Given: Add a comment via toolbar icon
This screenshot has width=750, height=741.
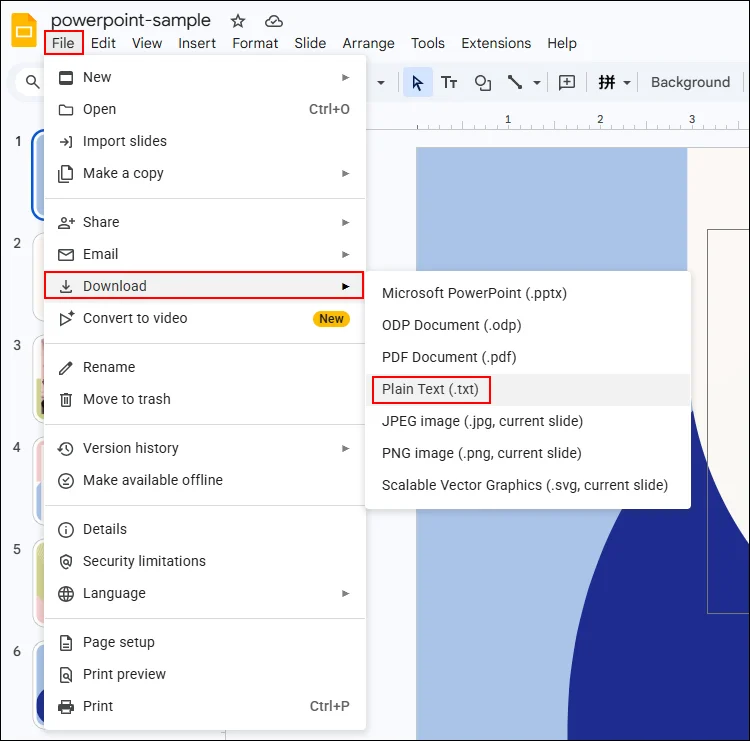Looking at the screenshot, I should (567, 82).
